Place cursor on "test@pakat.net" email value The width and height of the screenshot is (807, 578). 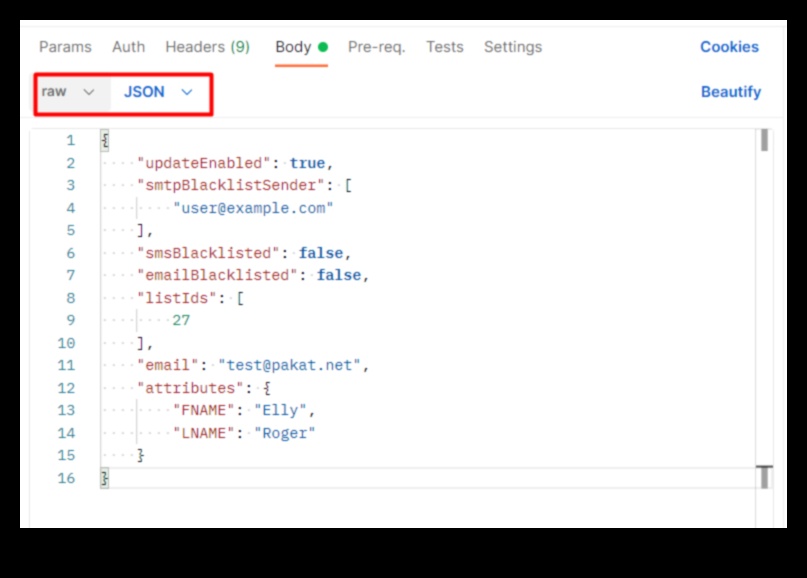[290, 366]
